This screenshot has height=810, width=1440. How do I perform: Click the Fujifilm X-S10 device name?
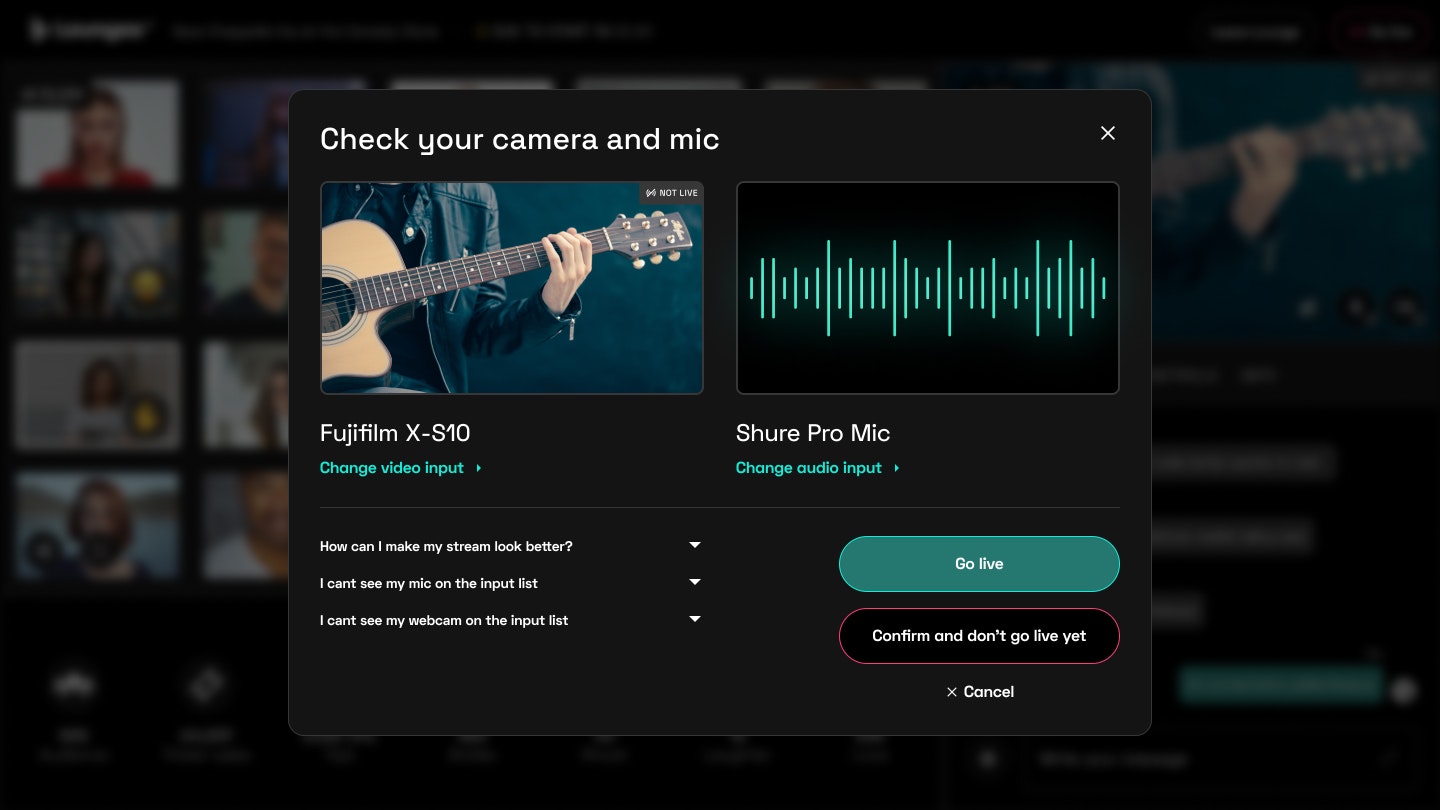click(395, 433)
